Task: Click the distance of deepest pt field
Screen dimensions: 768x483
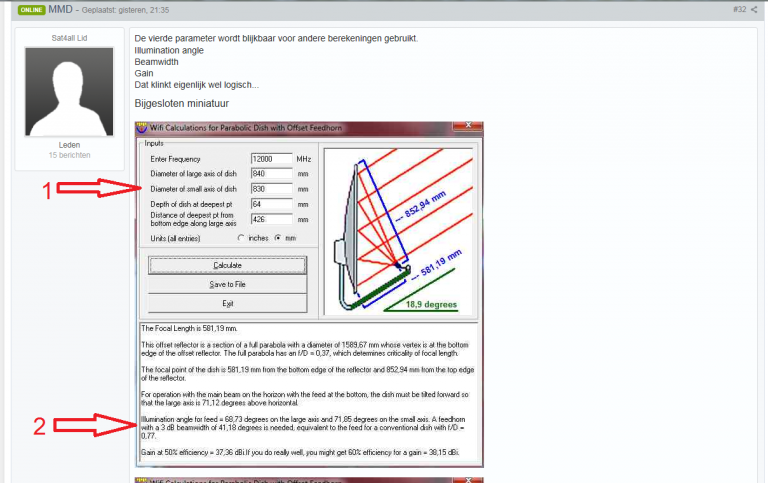Action: point(271,219)
